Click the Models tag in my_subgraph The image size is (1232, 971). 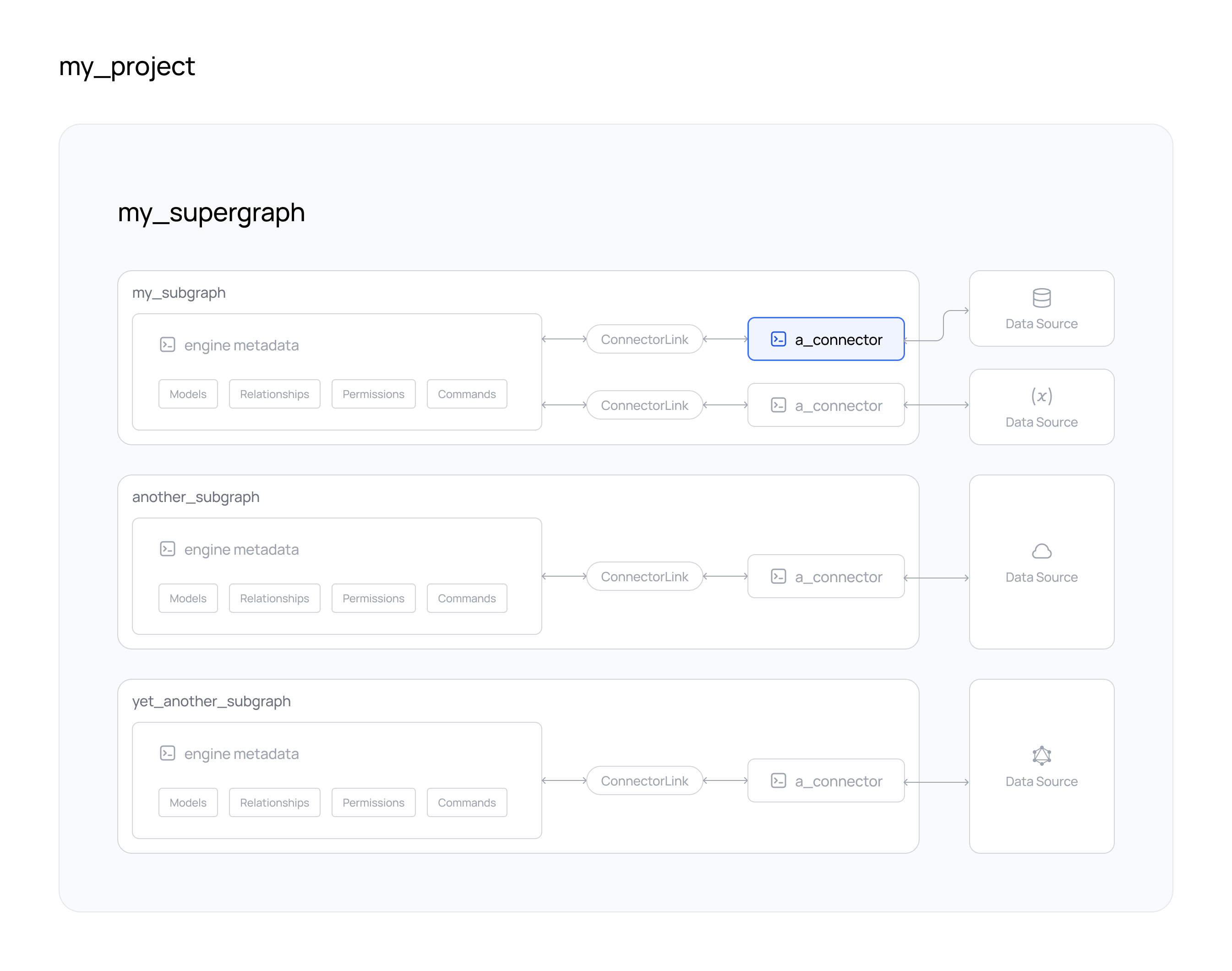[x=188, y=393]
